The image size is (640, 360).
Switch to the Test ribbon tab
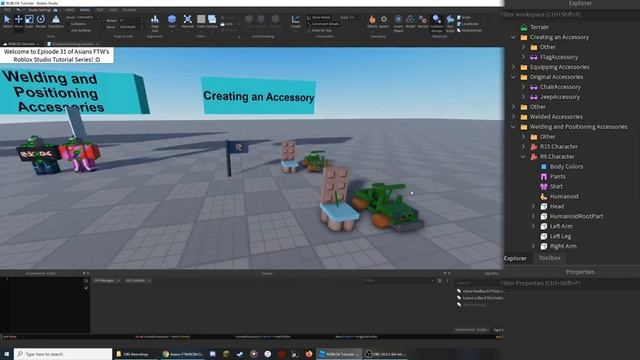(x=100, y=10)
